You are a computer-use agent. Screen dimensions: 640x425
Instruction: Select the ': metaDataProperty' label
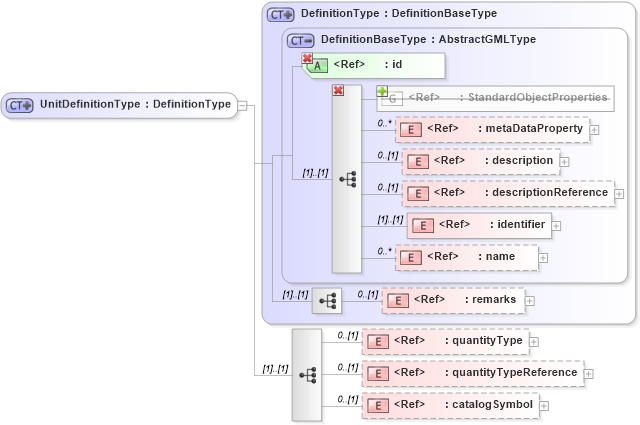[531, 129]
